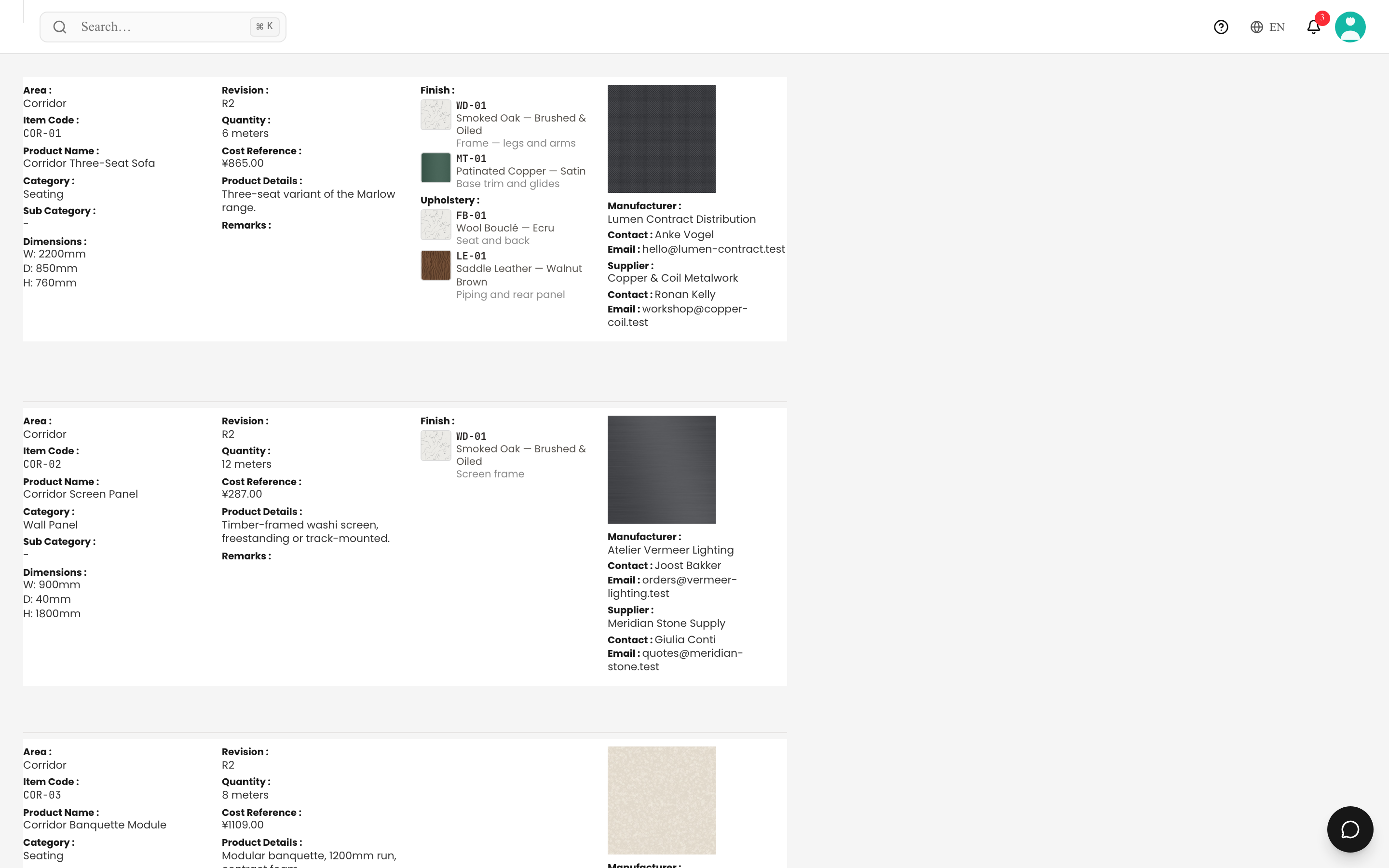Click the cost reference ¥287.00

(x=242, y=494)
